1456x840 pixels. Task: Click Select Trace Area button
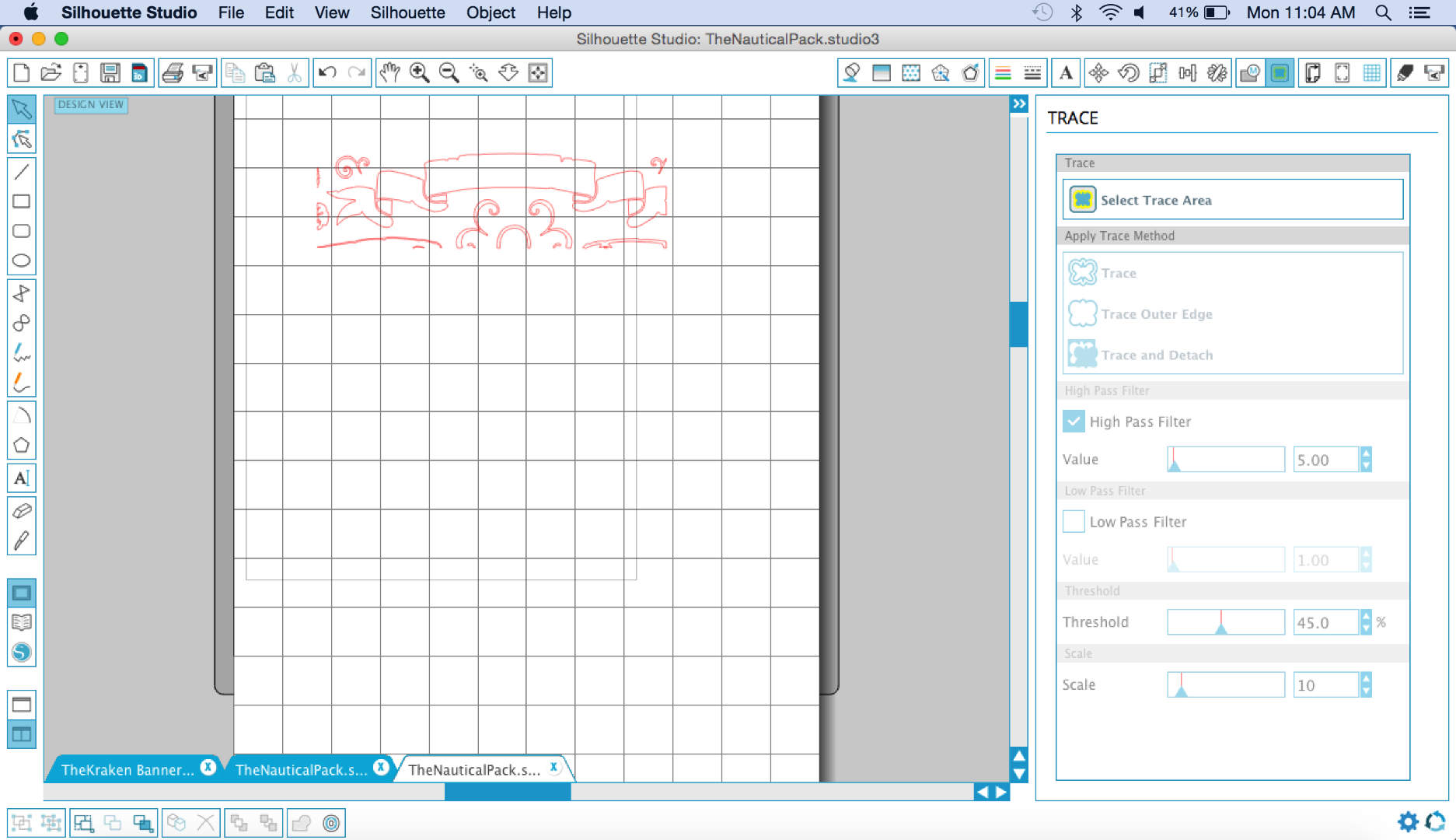point(1233,200)
